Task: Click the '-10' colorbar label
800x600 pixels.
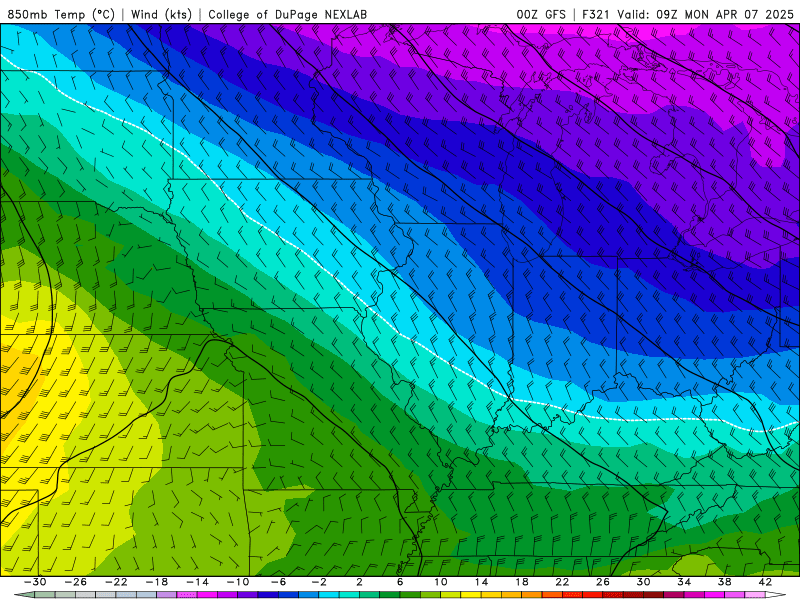Action: point(238,582)
